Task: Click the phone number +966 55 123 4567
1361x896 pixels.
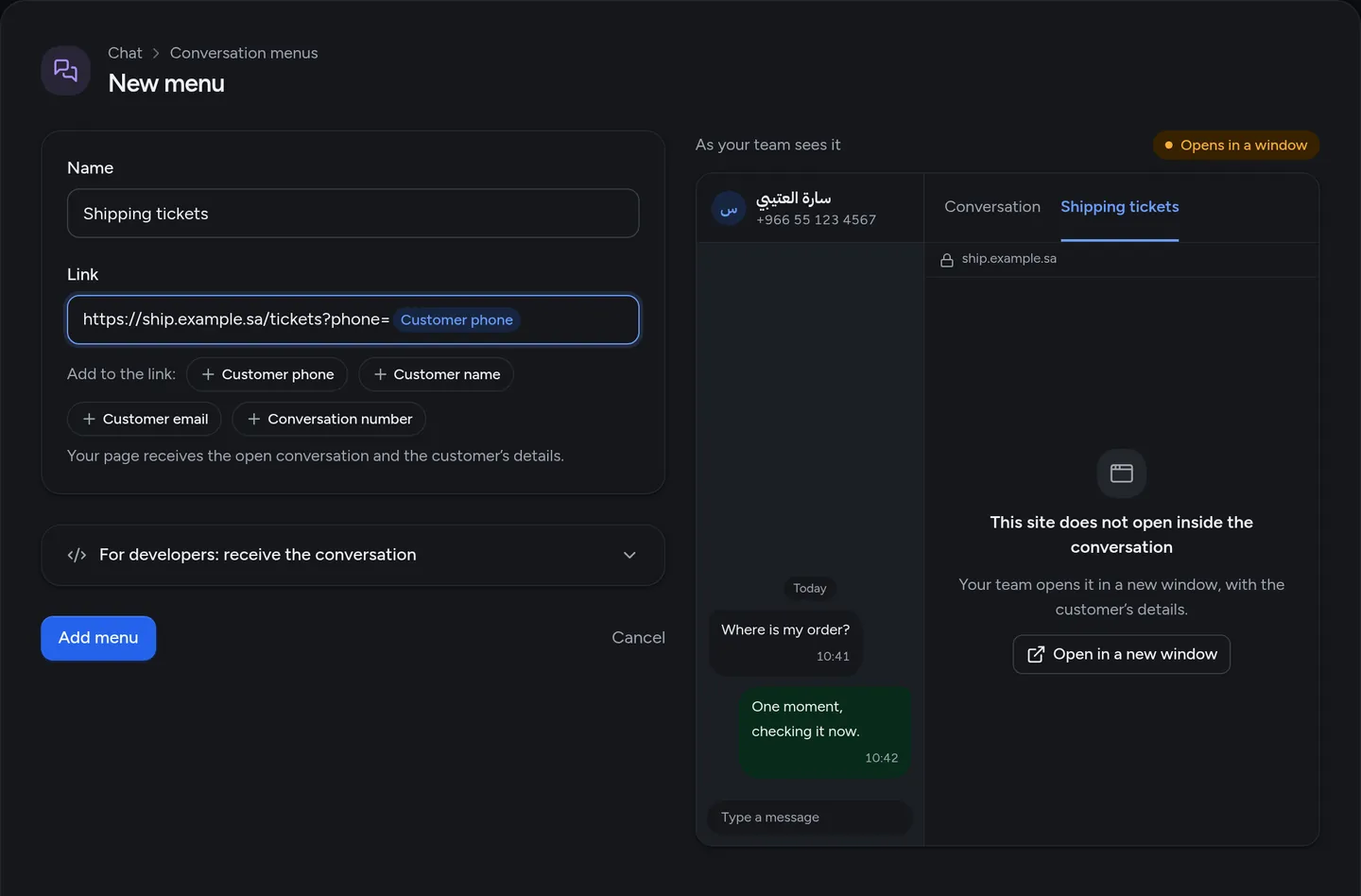Action: click(x=817, y=220)
